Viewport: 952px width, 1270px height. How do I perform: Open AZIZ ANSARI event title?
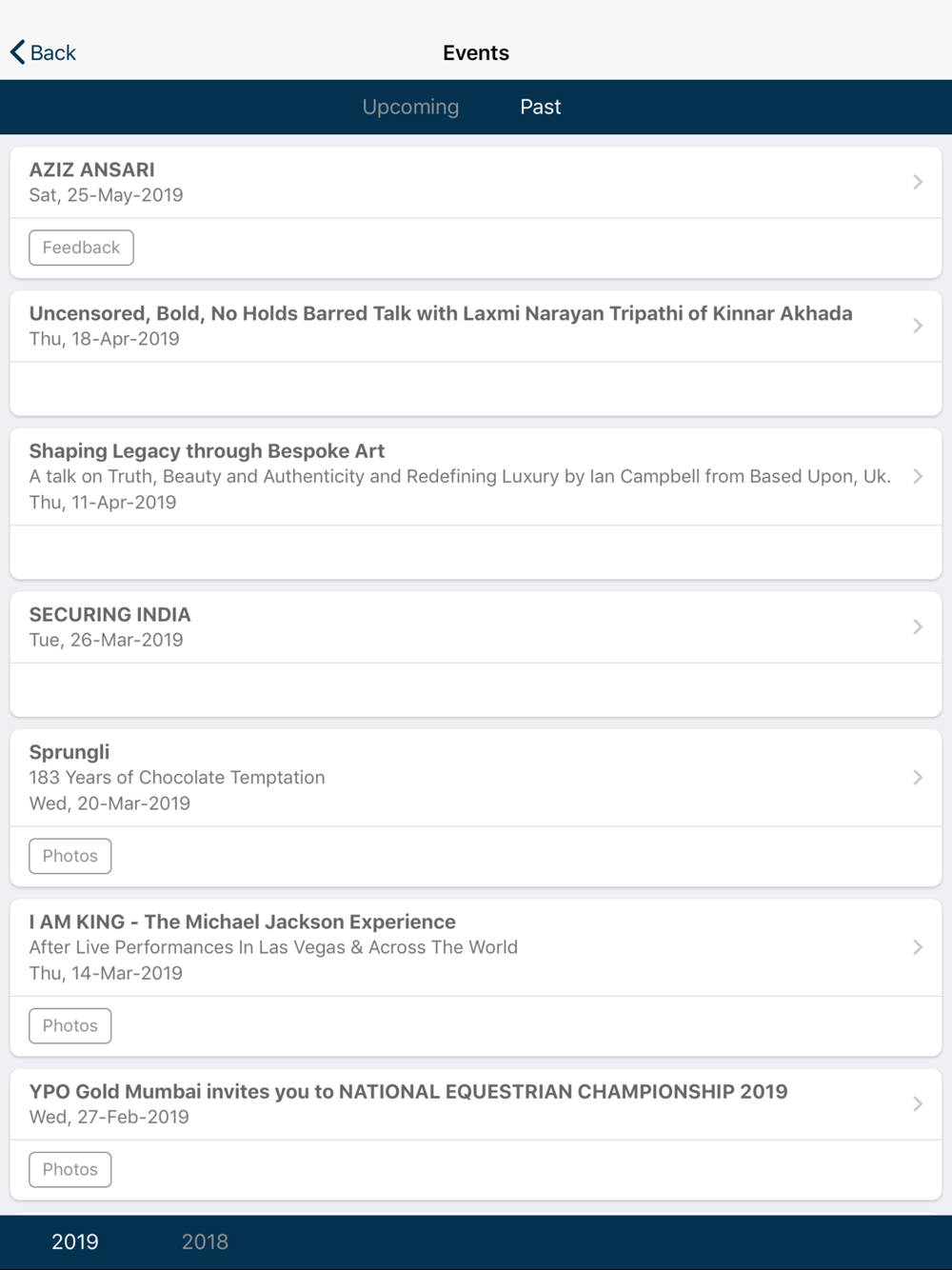(x=91, y=169)
